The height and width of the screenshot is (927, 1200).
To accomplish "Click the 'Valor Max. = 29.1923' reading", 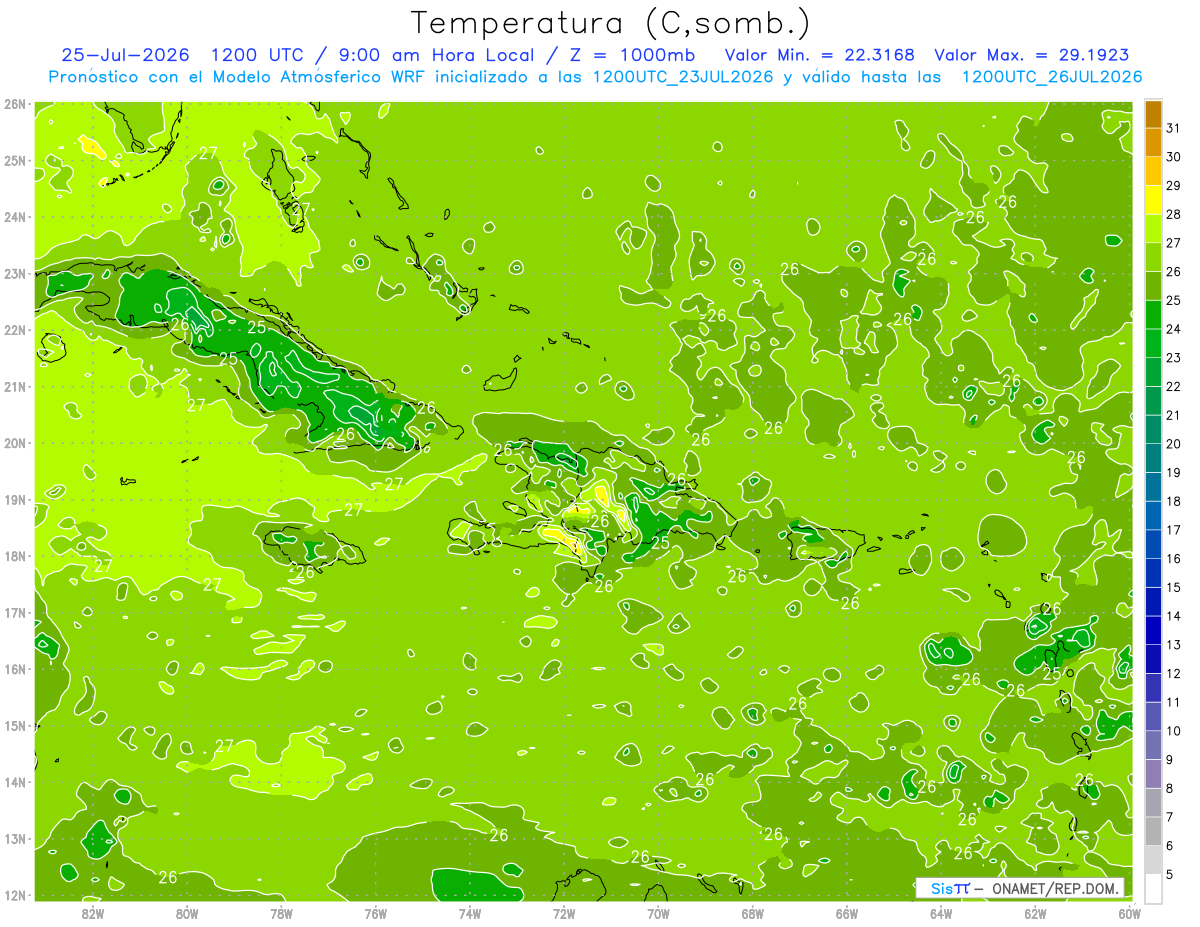I will coord(1032,54).
